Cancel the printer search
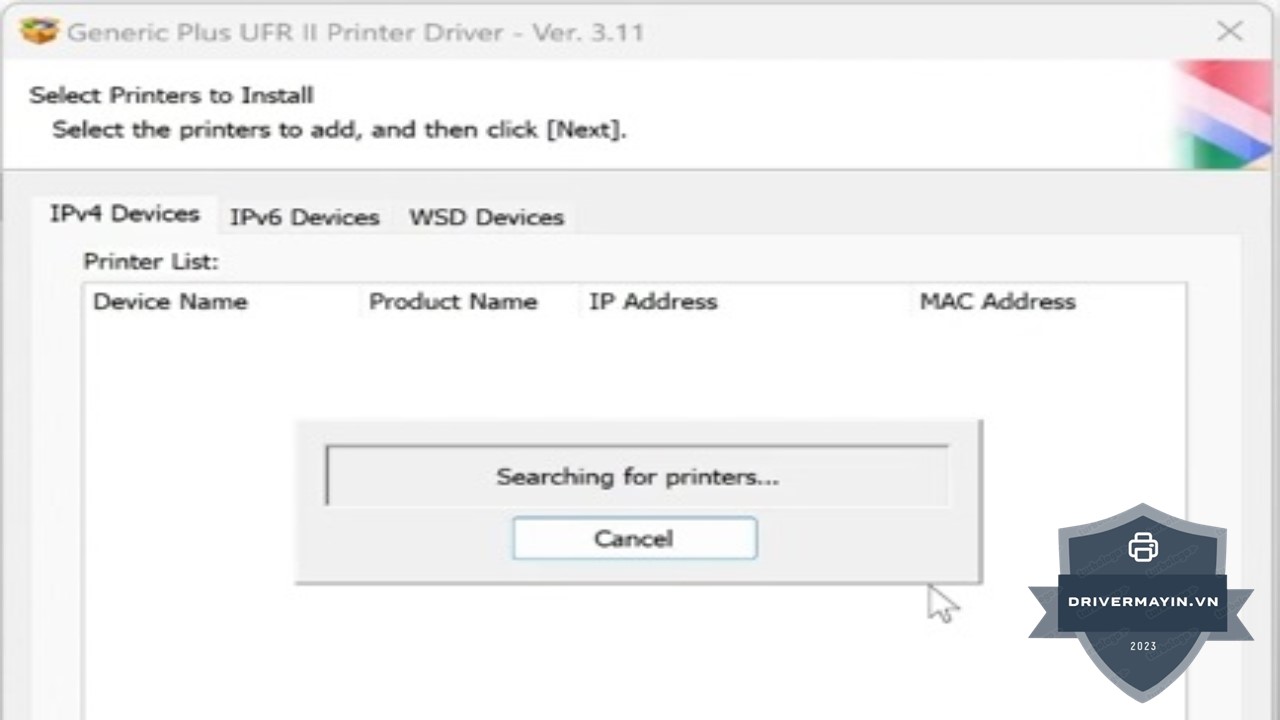The width and height of the screenshot is (1280, 720). [x=634, y=539]
